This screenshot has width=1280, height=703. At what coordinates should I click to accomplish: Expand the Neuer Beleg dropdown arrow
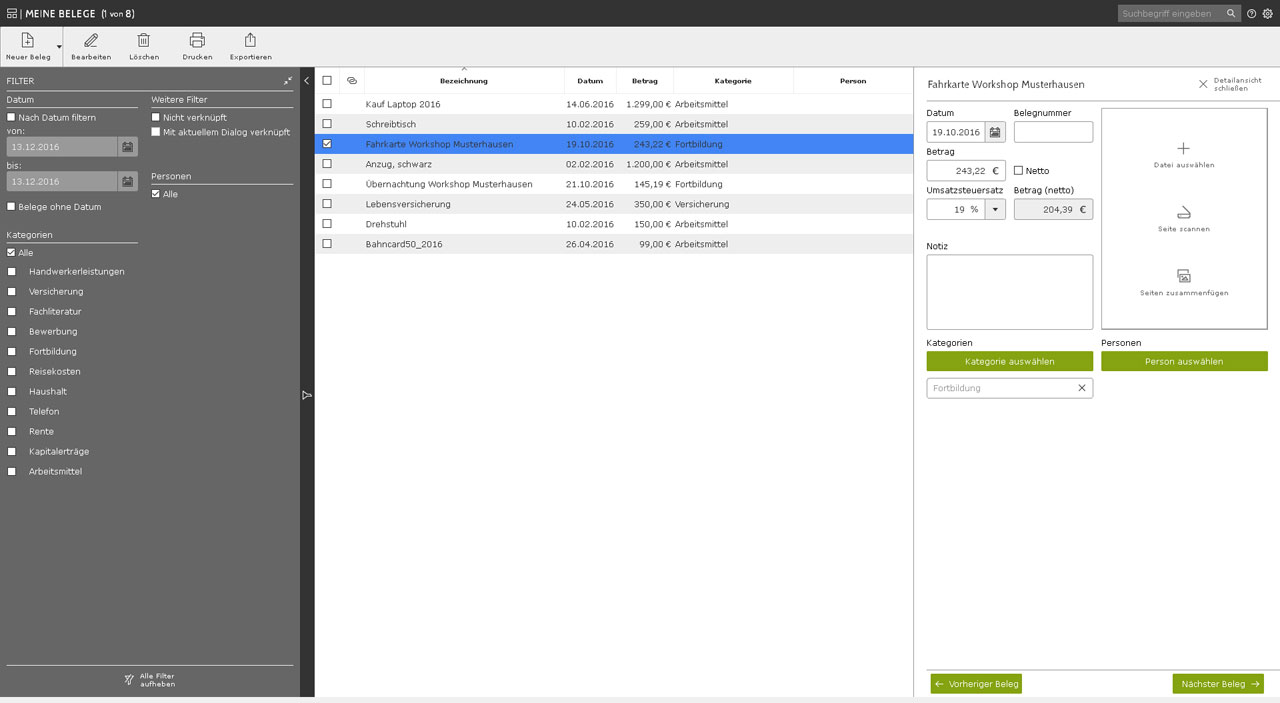coord(59,46)
